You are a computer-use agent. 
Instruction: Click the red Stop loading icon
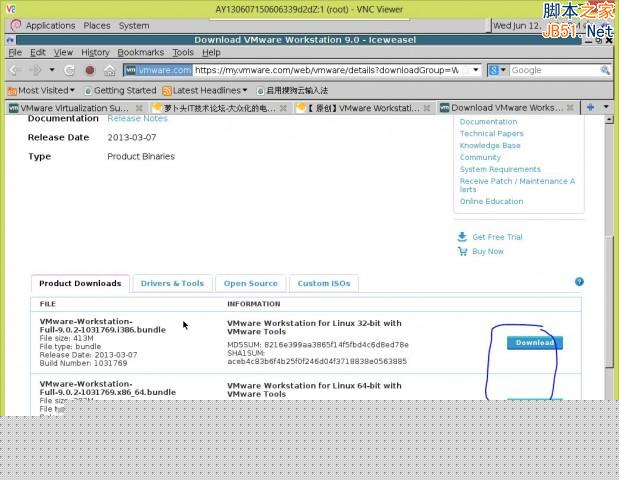(x=90, y=70)
